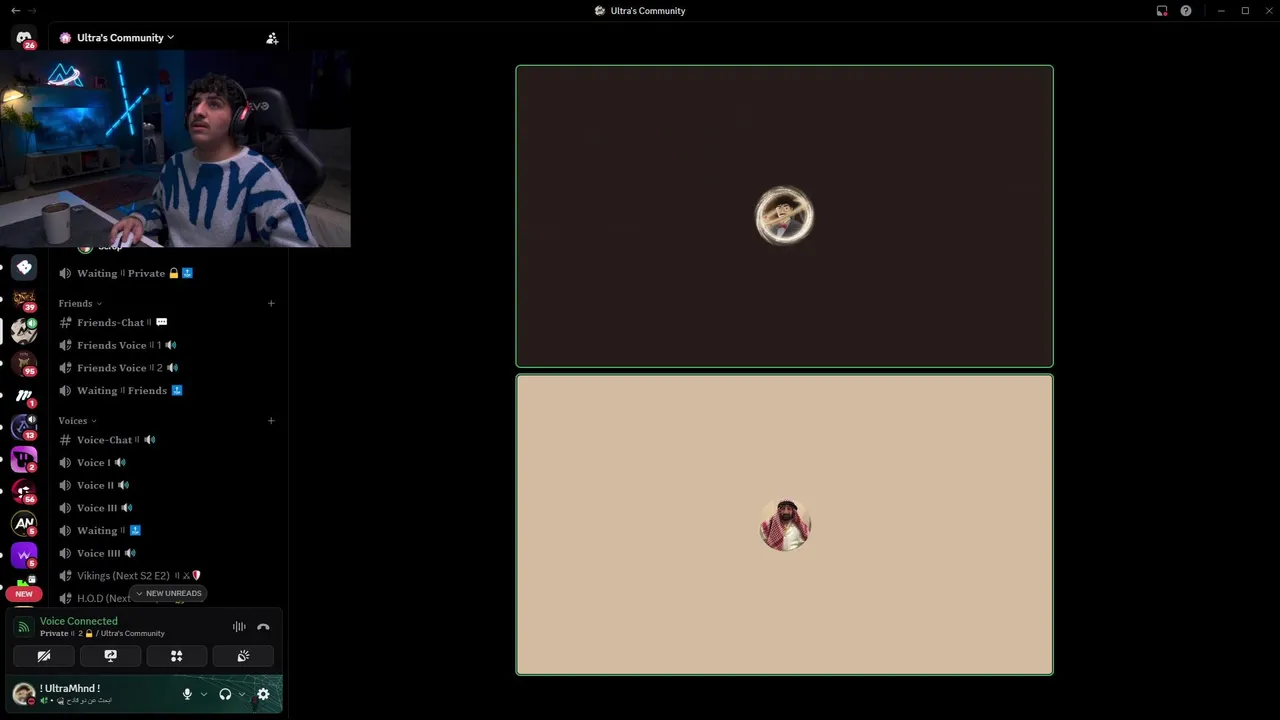Screen dimensions: 1280x720
Task: Turn on camera in voice panel
Action: (44, 656)
